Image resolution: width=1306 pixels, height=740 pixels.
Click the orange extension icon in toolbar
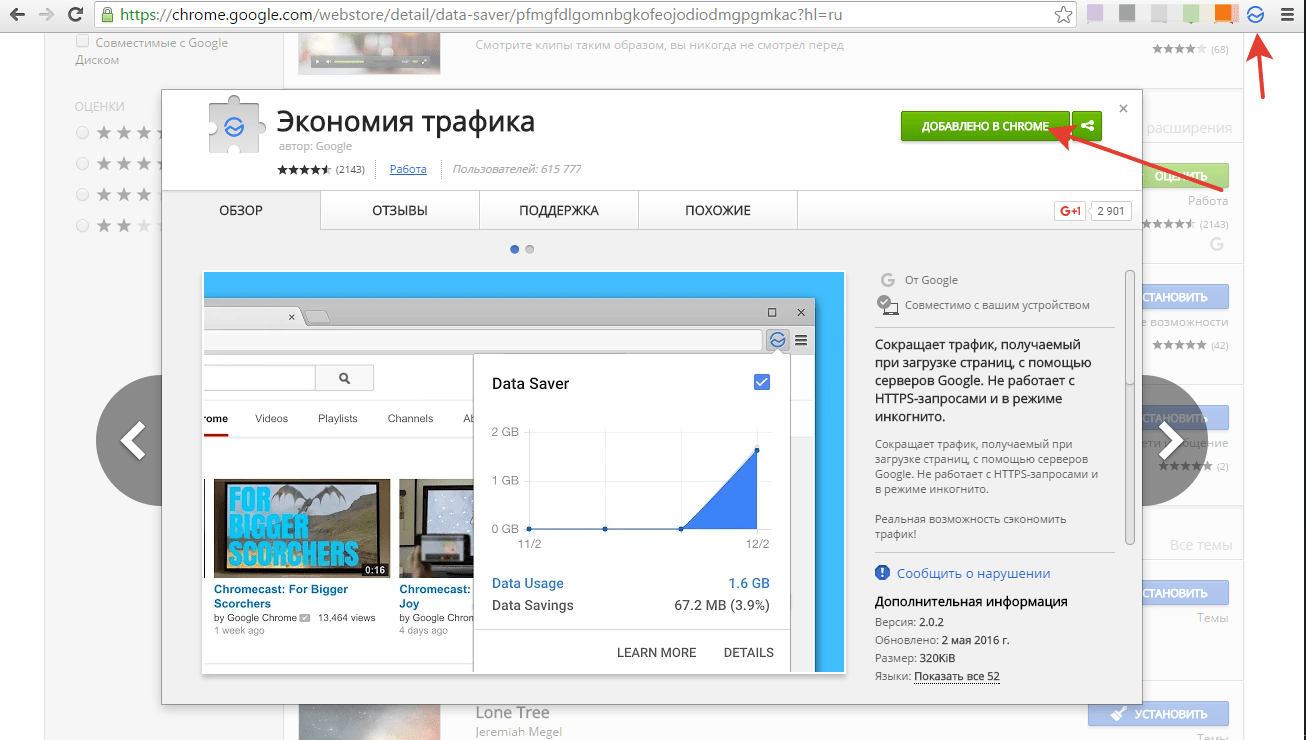(1223, 15)
